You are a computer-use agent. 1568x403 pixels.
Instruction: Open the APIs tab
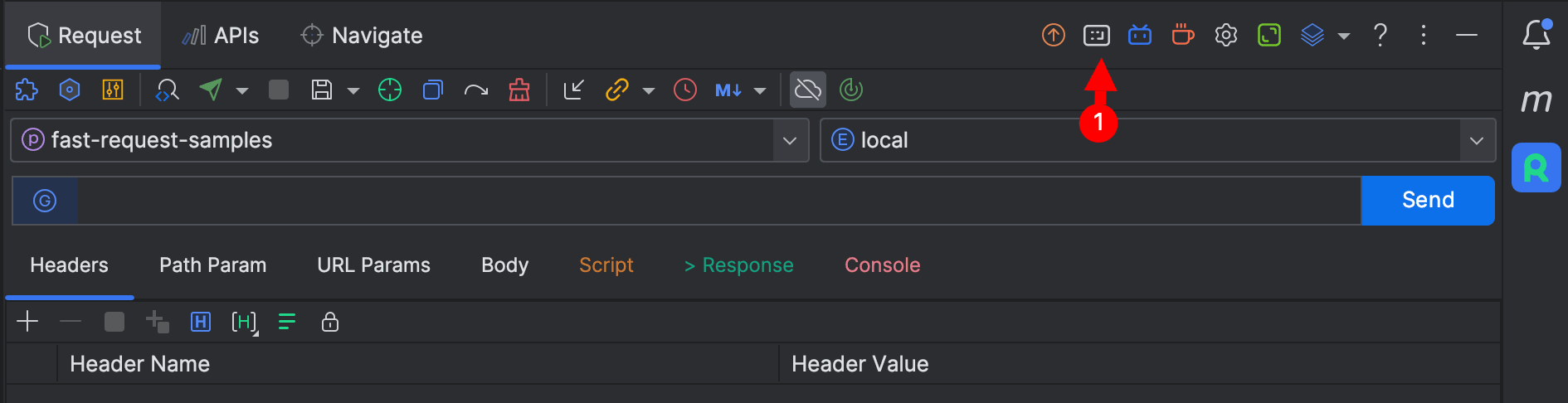(221, 36)
